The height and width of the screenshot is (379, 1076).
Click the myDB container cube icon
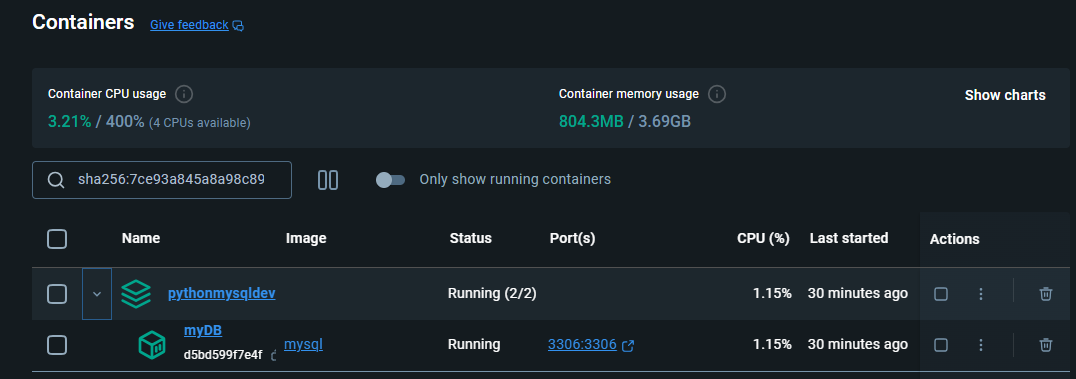[x=152, y=345]
